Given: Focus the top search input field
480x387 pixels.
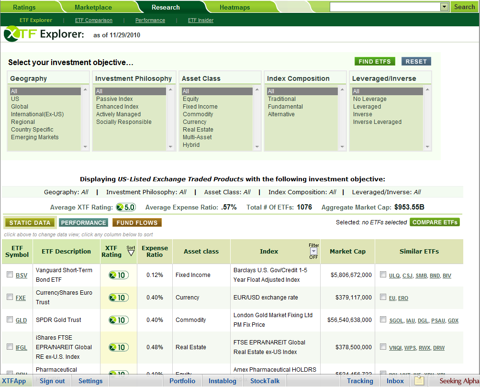Looking at the screenshot, I should [385, 7].
